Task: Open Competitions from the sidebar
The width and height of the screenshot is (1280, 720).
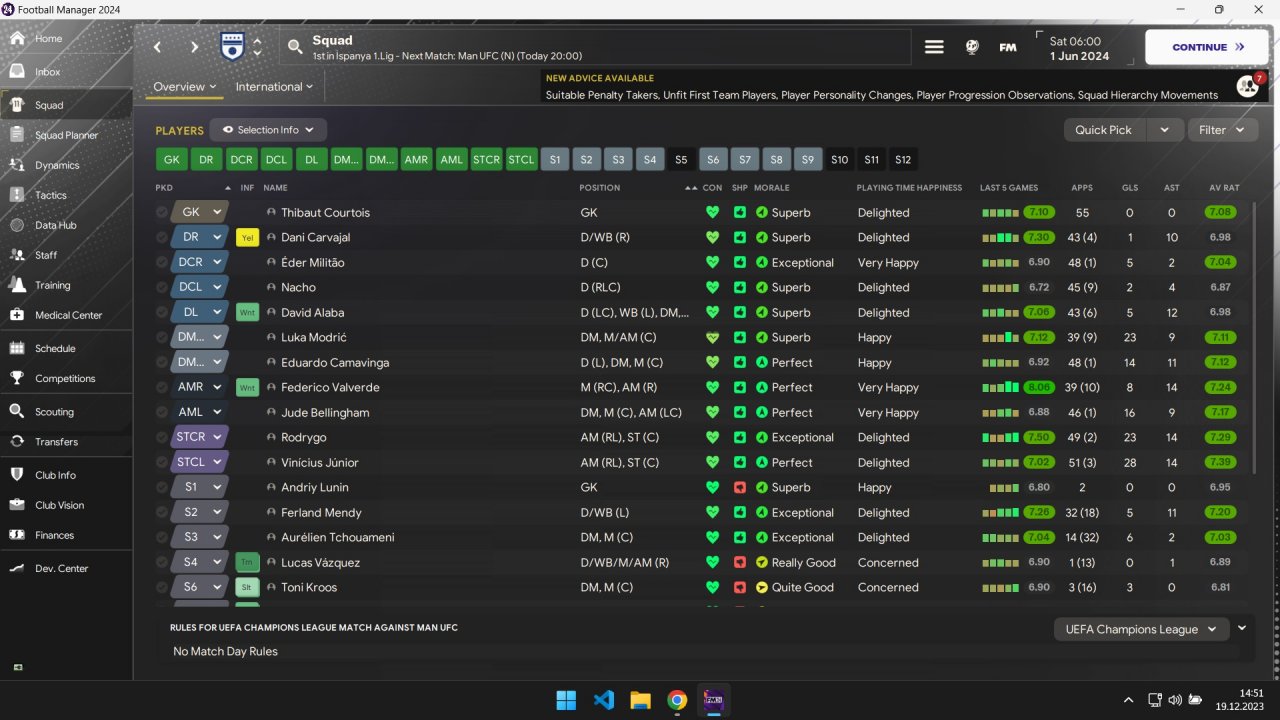Action: click(66, 378)
